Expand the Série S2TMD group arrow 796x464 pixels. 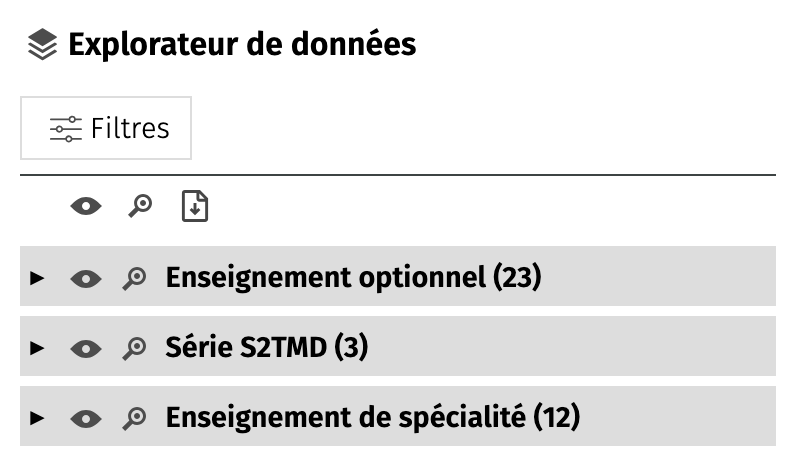tap(38, 347)
